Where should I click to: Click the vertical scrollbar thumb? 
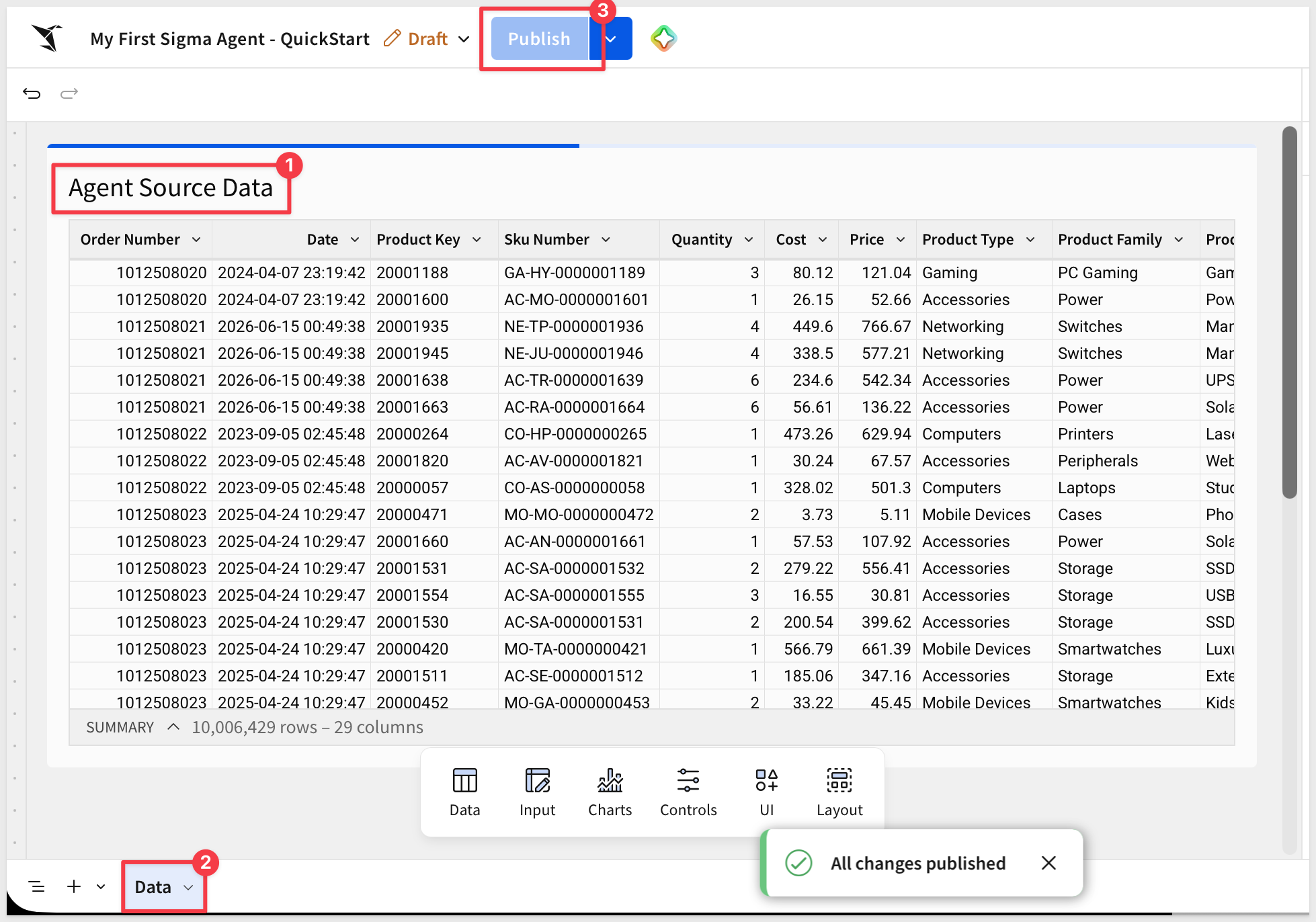[1288, 312]
